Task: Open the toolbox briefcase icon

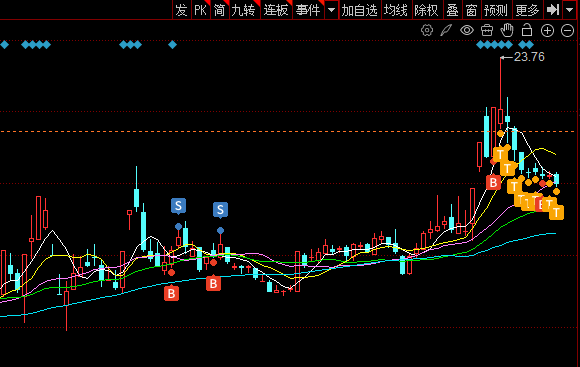Action: (487, 30)
